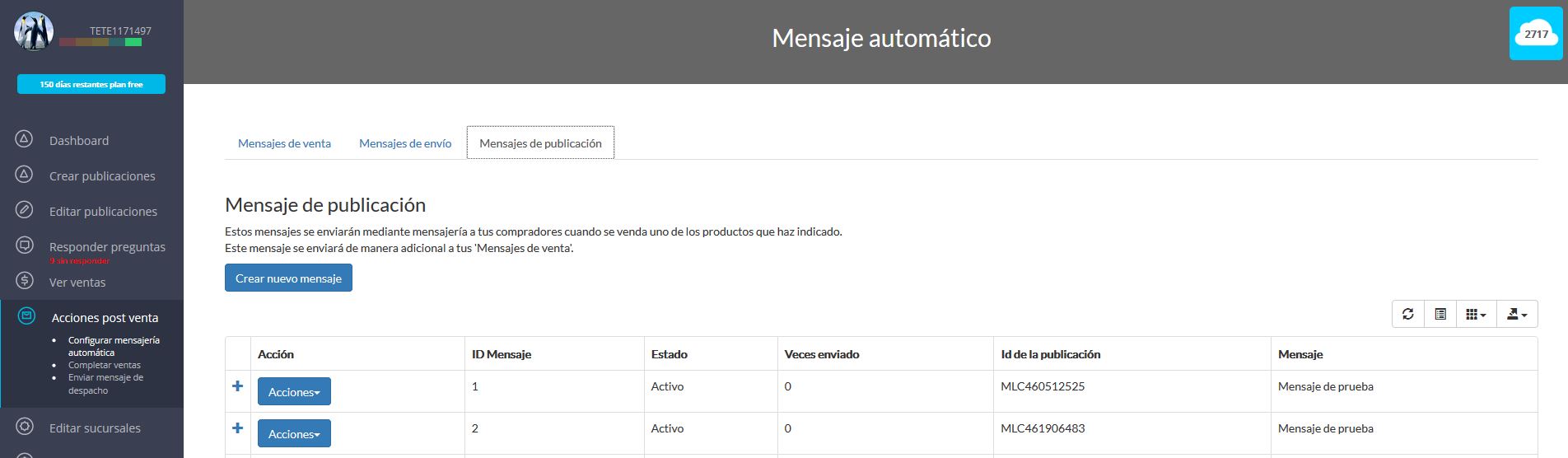Click the Dashboard sidebar icon

25,139
